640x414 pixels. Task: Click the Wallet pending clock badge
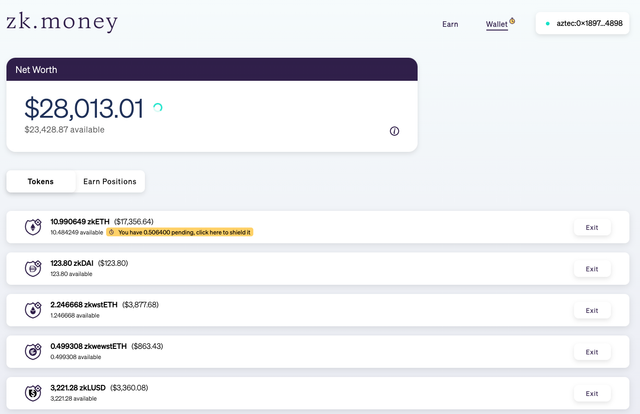pyautogui.click(x=512, y=21)
